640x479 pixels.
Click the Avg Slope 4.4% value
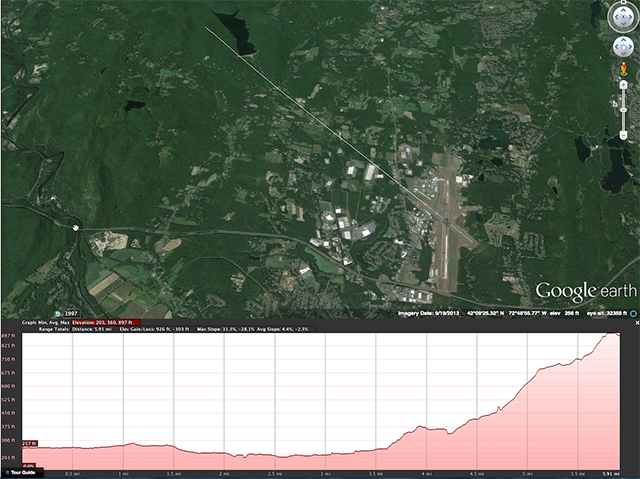pyautogui.click(x=283, y=329)
